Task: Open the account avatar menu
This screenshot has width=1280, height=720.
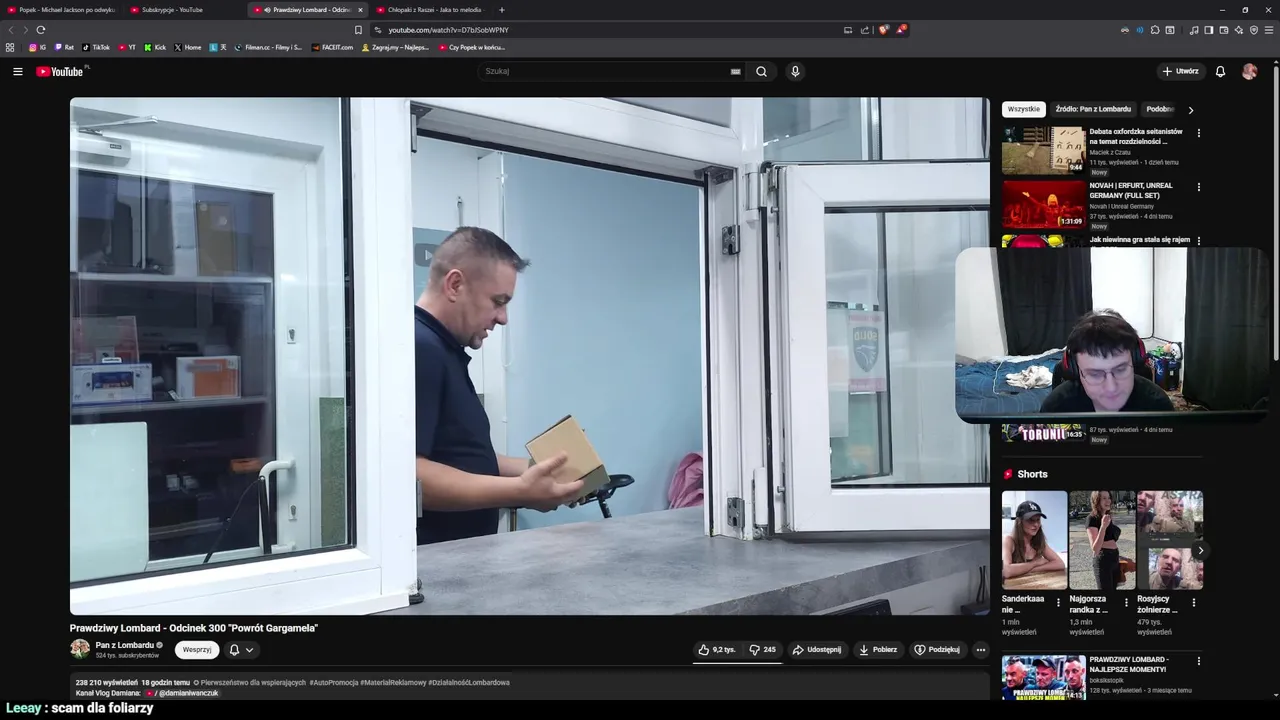Action: (x=1249, y=71)
